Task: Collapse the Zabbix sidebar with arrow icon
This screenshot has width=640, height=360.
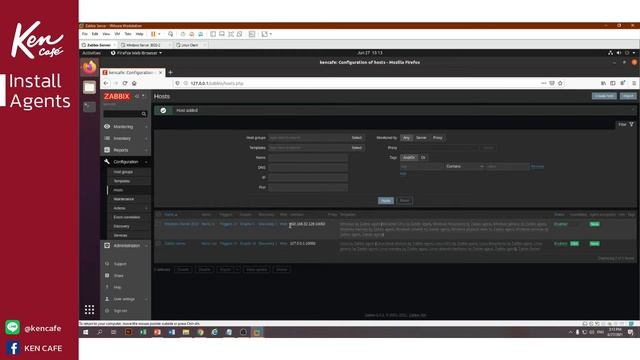Action: [137, 96]
